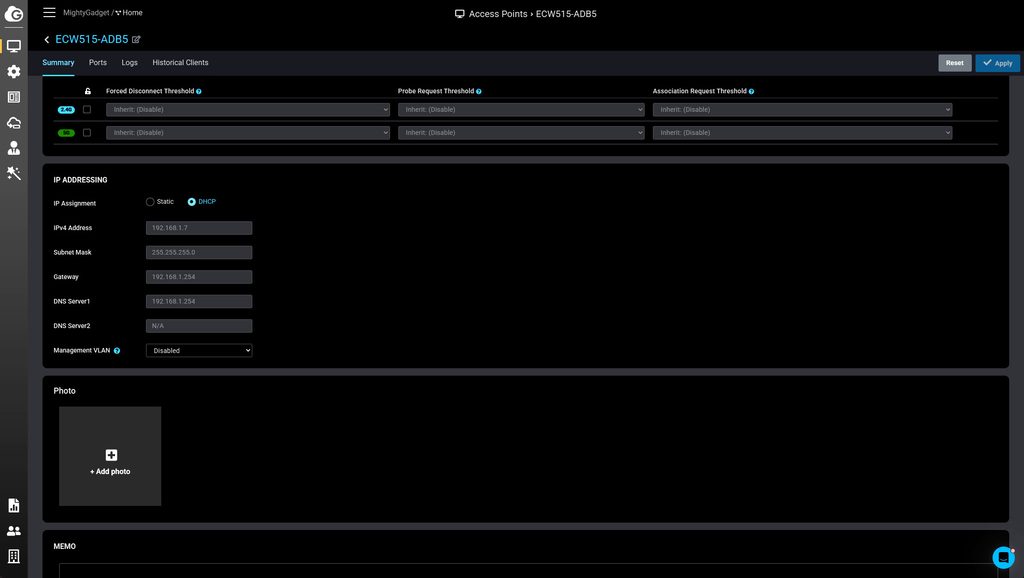The image size is (1024, 578).
Task: Open 5G Forced Disconnect Threshold dropdown
Action: pyautogui.click(x=248, y=133)
